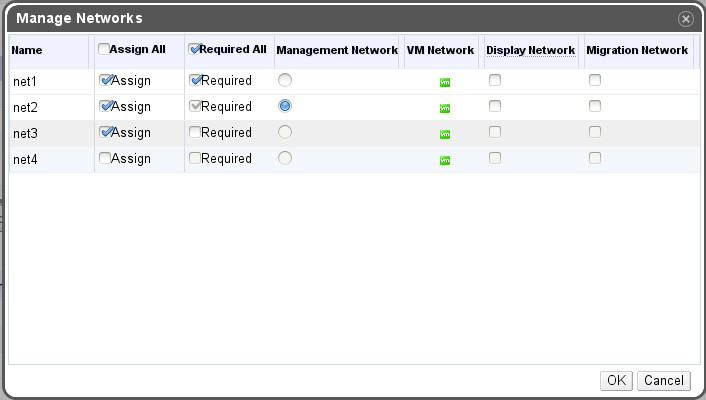Screen dimensions: 706x400
Task: Click the Name column header
Action: 26,50
